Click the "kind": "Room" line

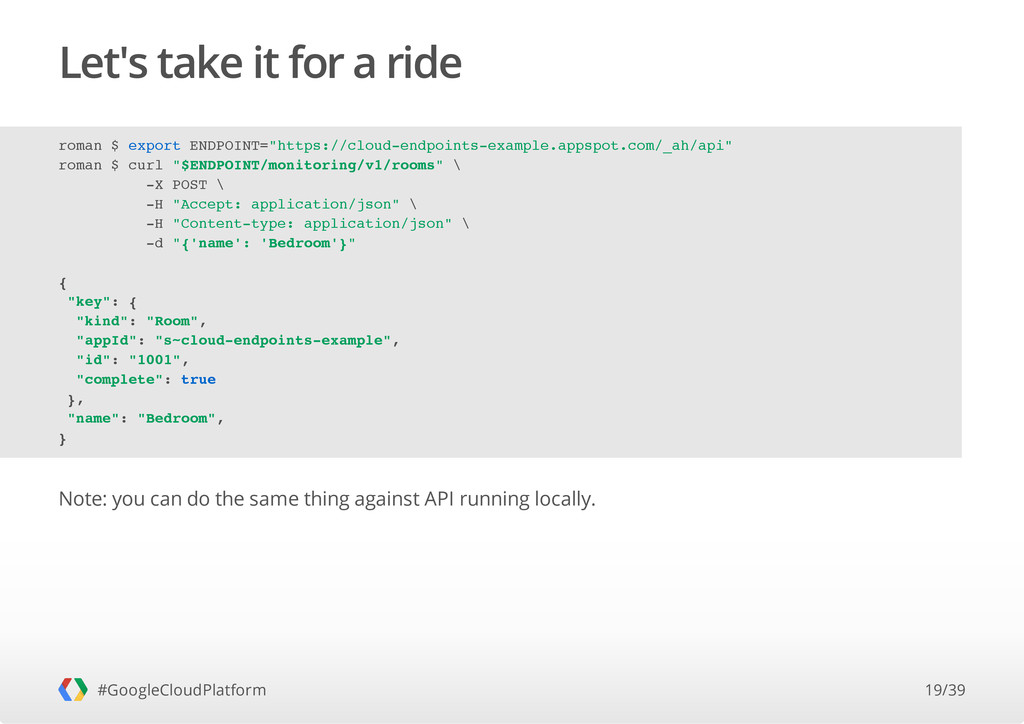click(x=141, y=321)
